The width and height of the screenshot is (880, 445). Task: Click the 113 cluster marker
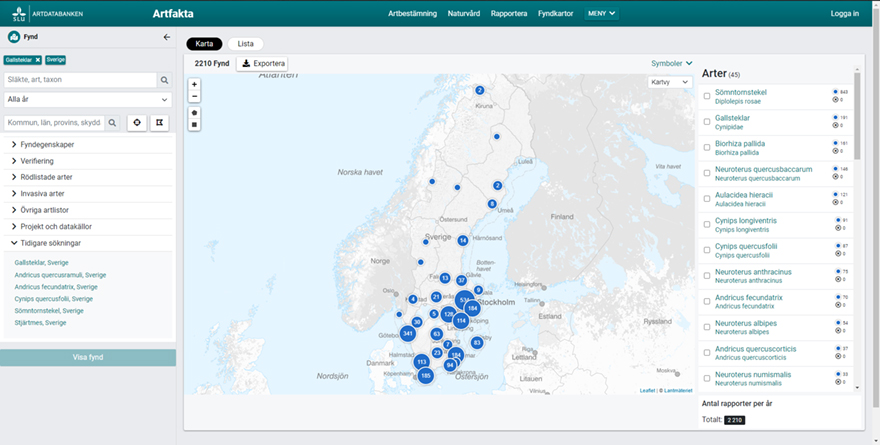pos(421,362)
